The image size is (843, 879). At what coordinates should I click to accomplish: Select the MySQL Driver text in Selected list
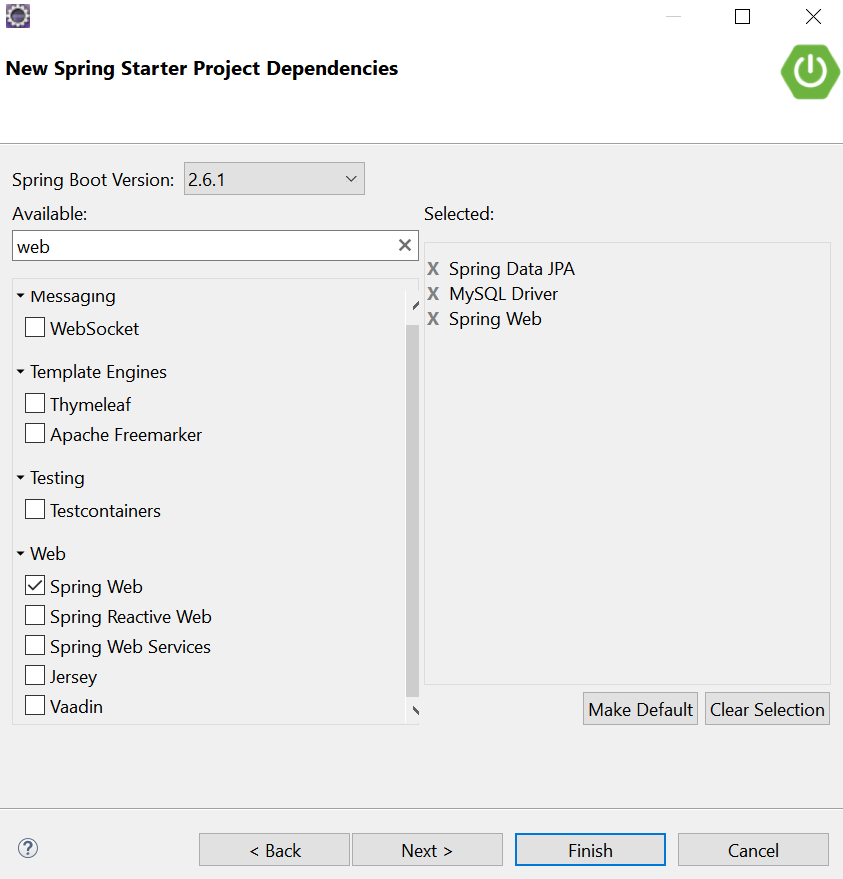click(x=503, y=294)
